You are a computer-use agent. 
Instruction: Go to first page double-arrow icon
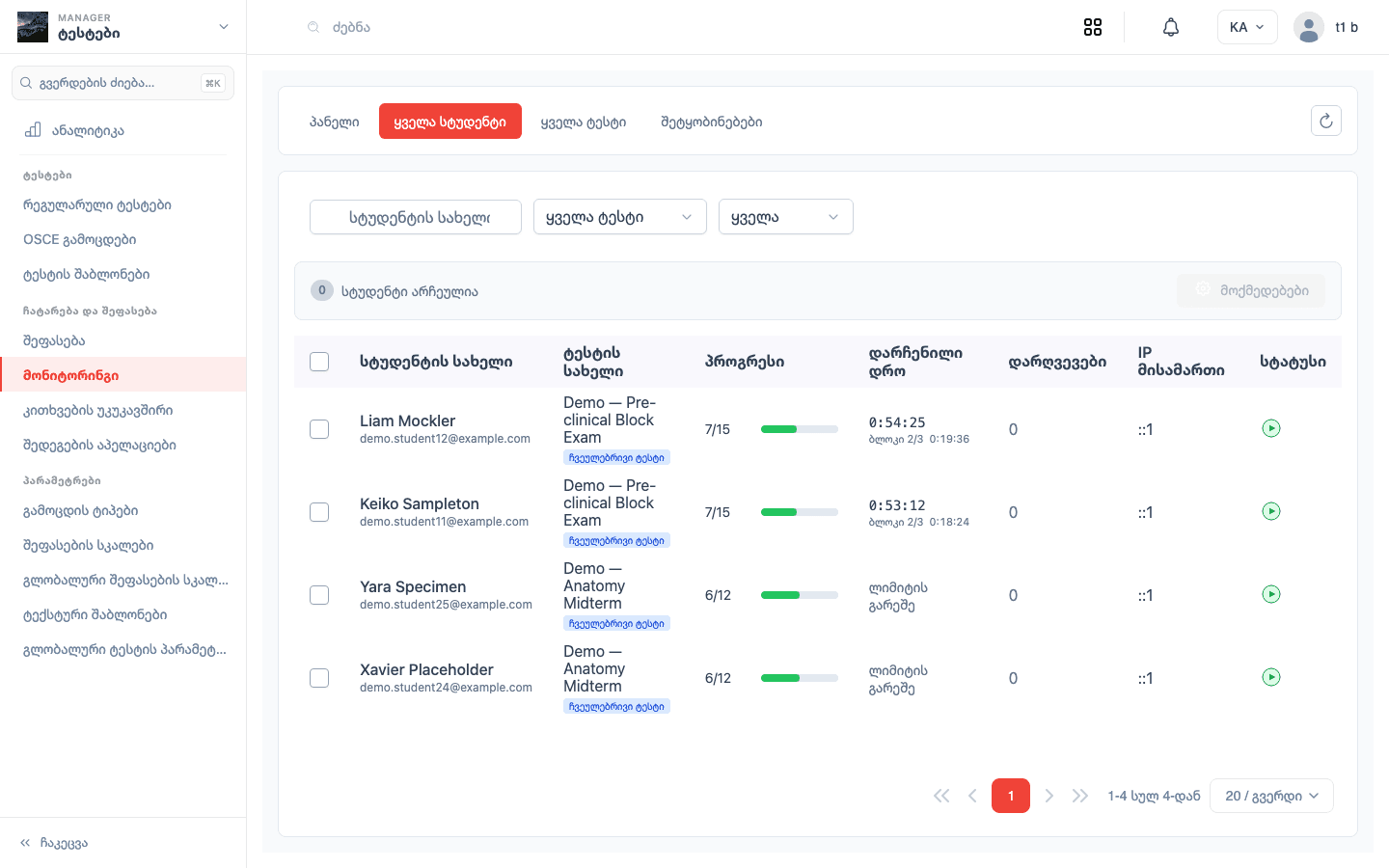(941, 796)
